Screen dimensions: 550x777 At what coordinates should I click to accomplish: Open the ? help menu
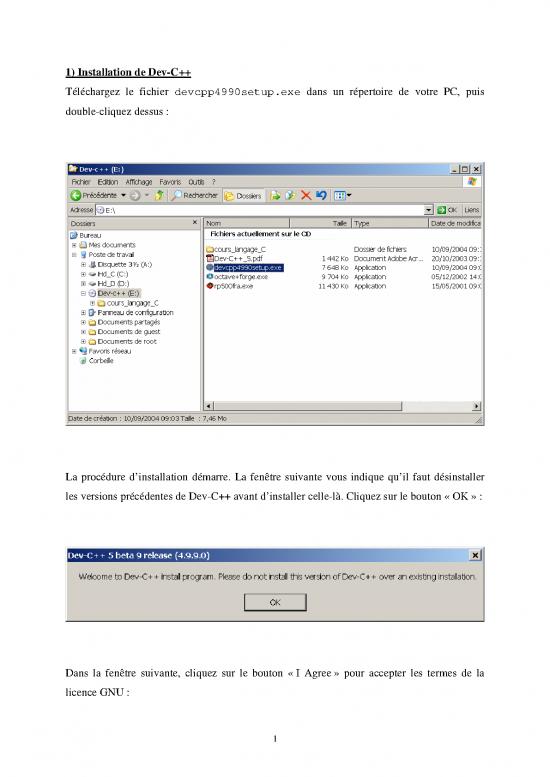pyautogui.click(x=214, y=182)
